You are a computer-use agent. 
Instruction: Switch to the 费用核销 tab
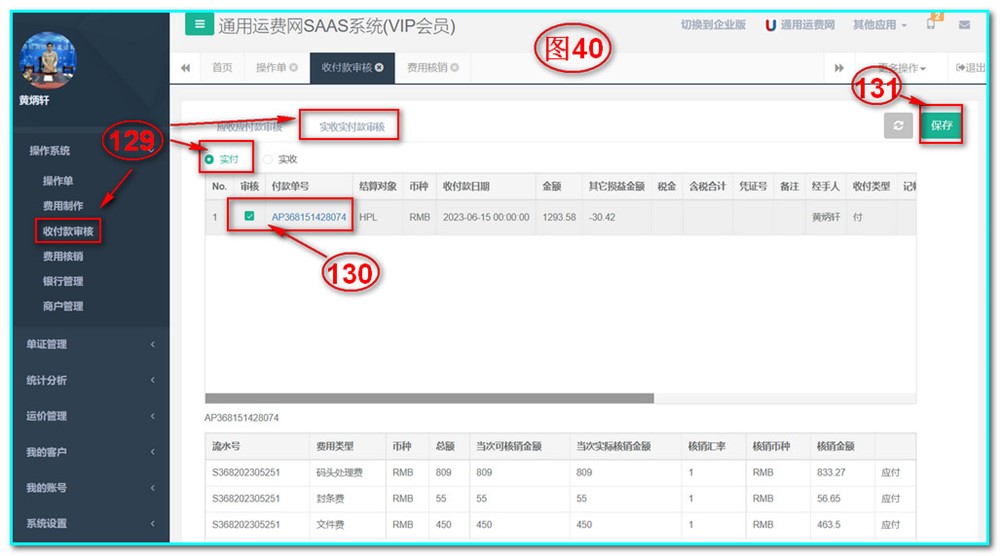pos(427,68)
